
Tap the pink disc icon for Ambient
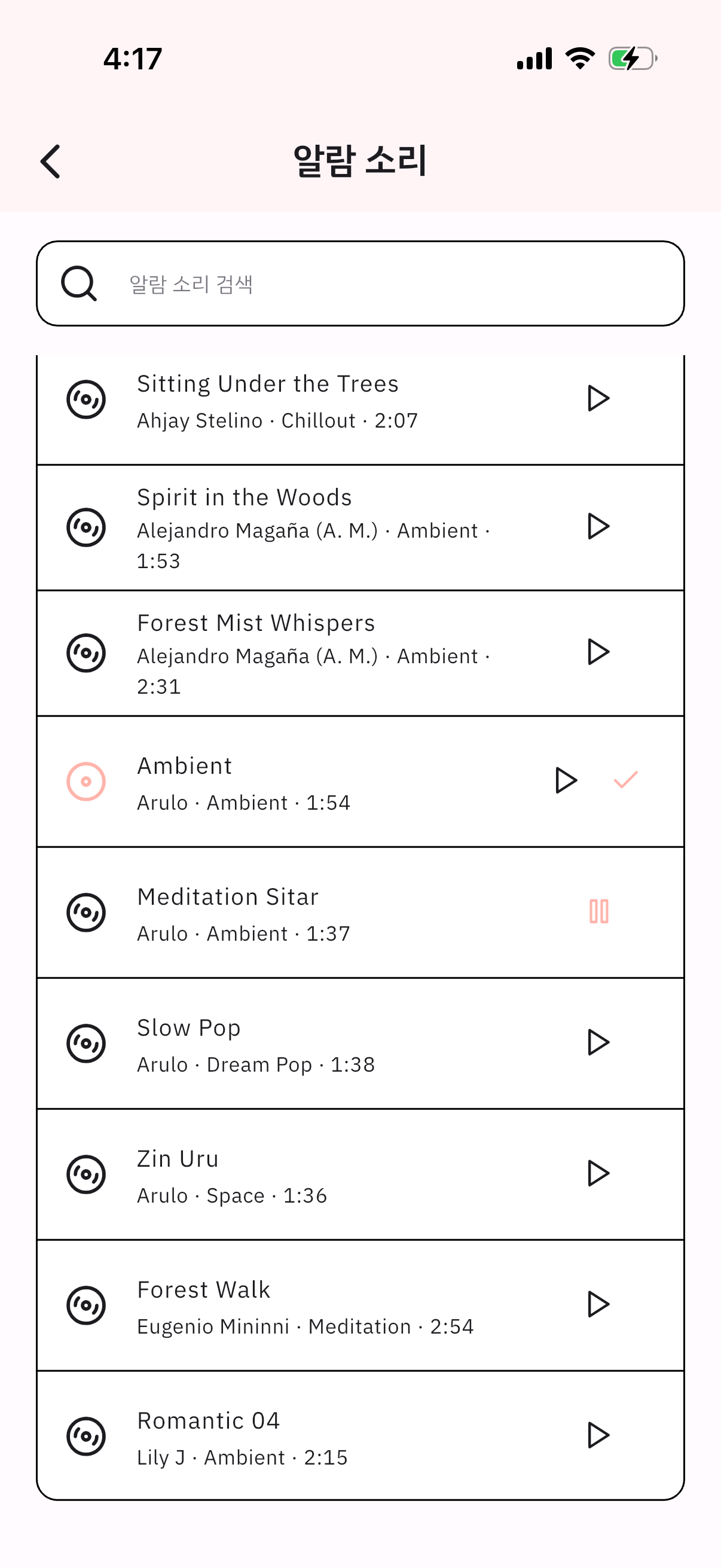[x=85, y=781]
